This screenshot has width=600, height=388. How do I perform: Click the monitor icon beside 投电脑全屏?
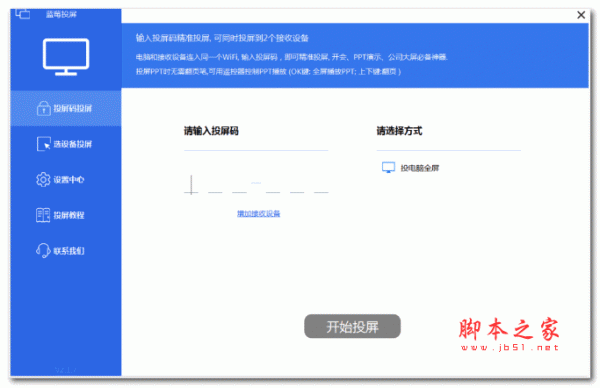coord(388,167)
